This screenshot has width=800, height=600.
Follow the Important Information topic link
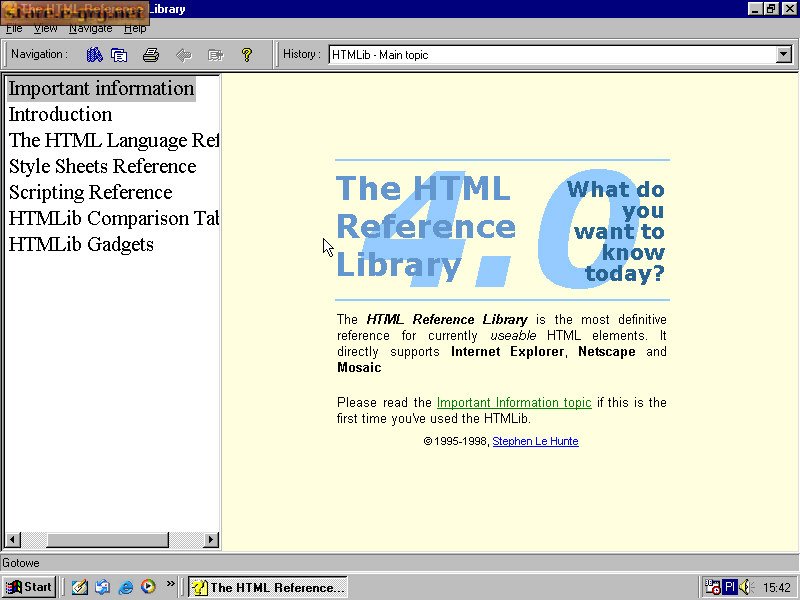[x=514, y=403]
